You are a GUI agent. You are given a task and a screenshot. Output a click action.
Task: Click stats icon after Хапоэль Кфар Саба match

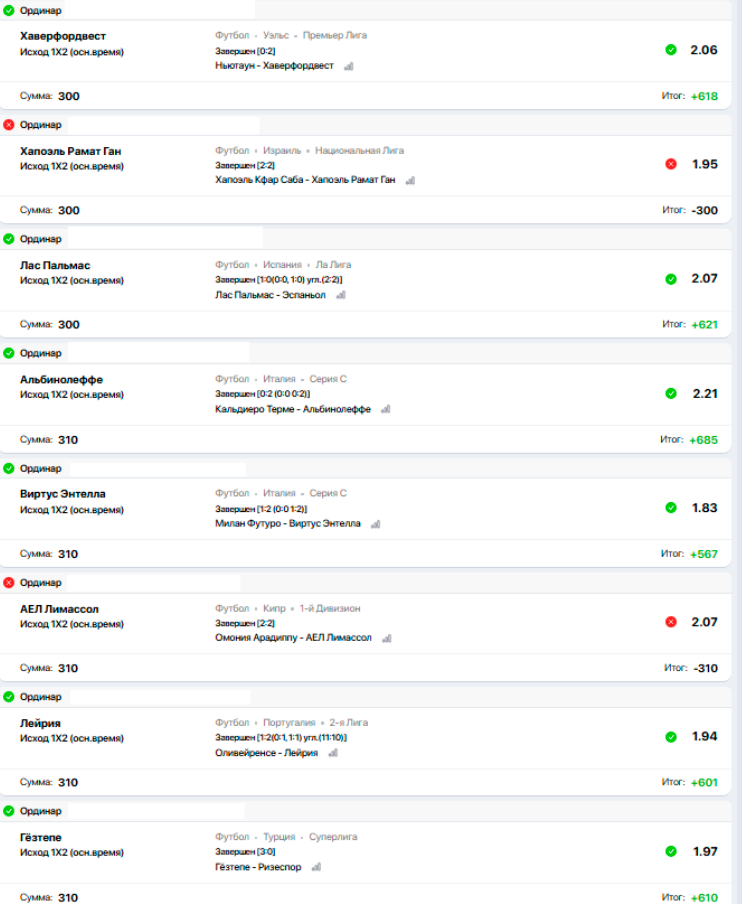pos(410,181)
